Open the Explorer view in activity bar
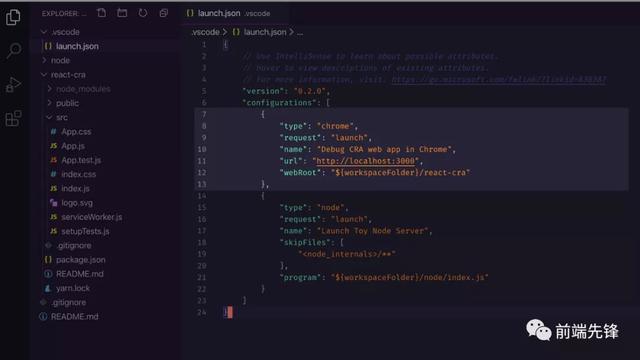The image size is (640, 360). (13, 17)
